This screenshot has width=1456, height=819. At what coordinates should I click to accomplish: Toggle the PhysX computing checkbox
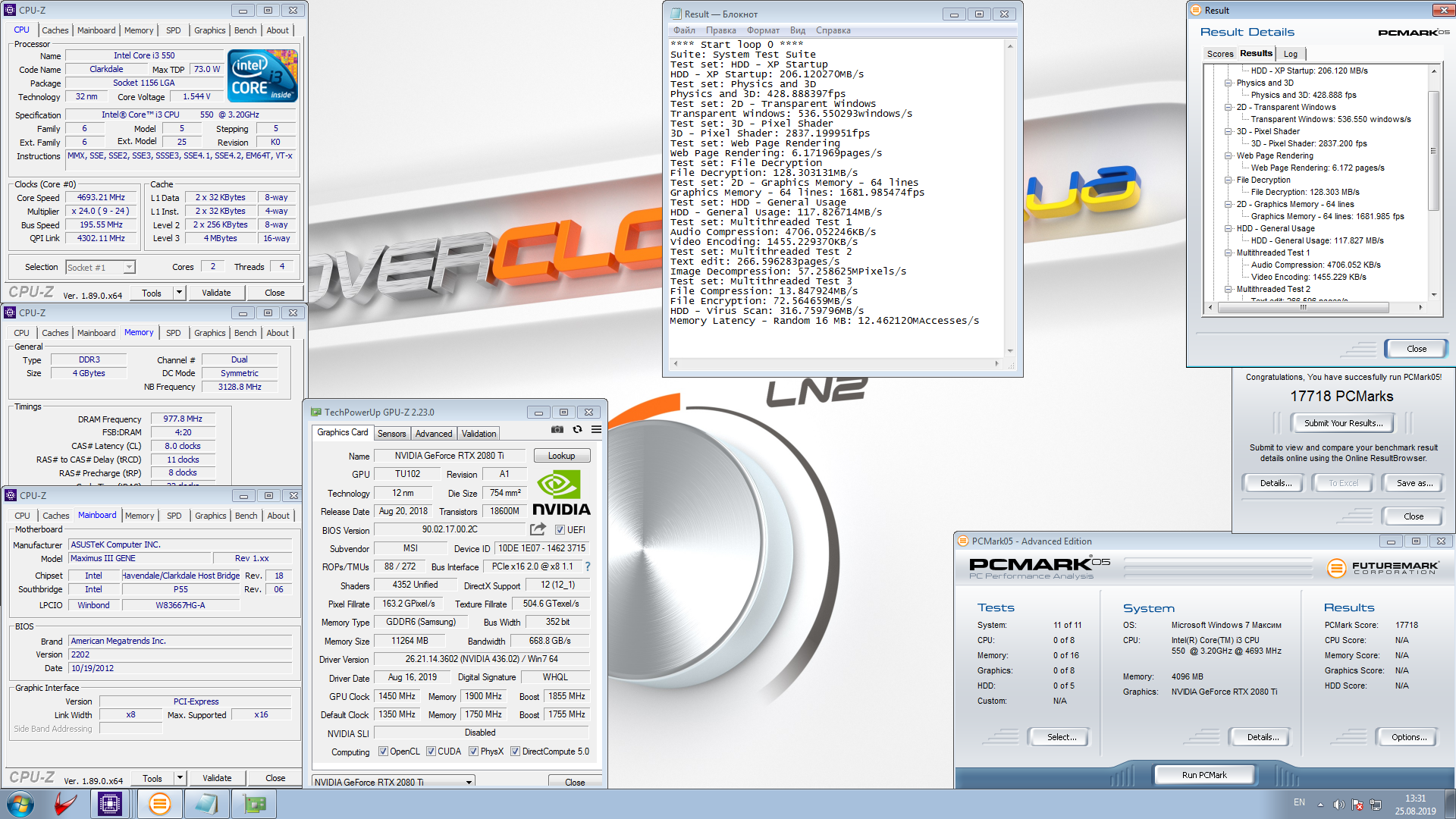click(473, 752)
